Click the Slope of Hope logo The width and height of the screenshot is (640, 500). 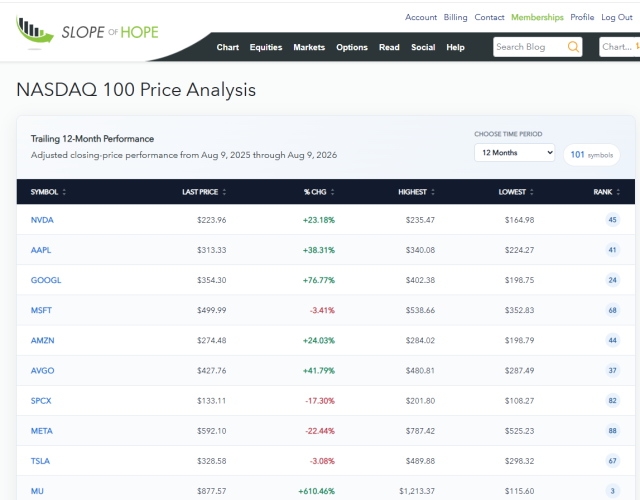[87, 30]
